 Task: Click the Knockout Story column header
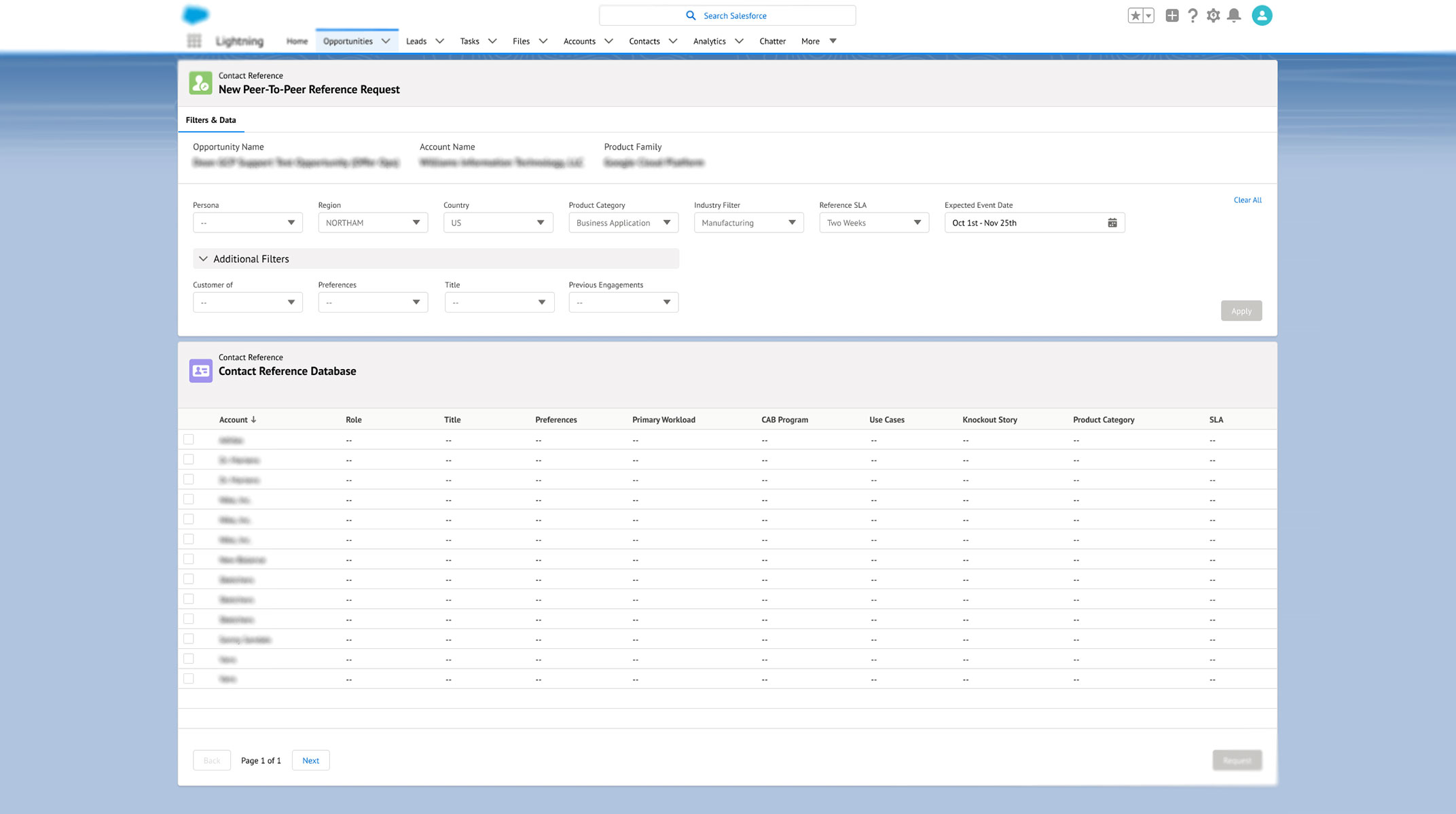[x=989, y=420]
